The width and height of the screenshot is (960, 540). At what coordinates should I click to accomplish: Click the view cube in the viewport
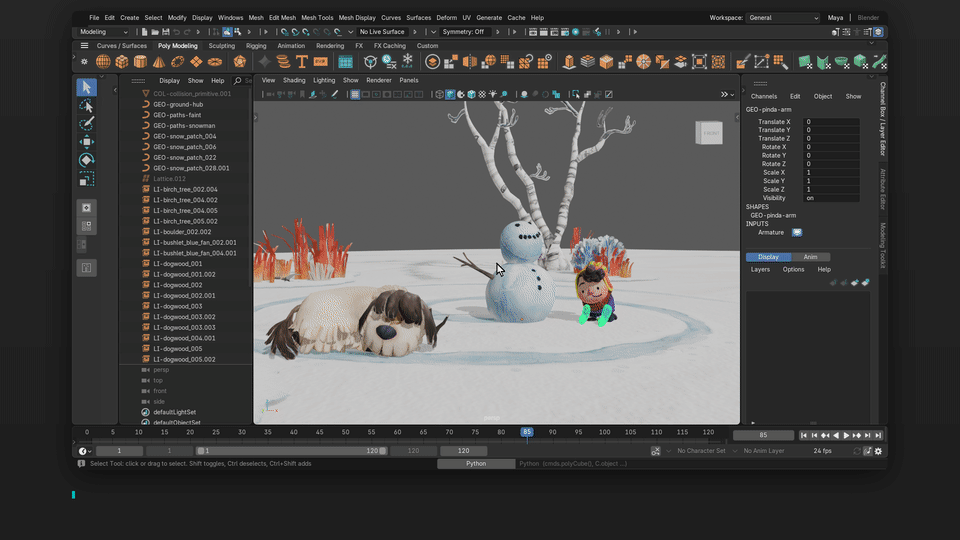(x=709, y=133)
